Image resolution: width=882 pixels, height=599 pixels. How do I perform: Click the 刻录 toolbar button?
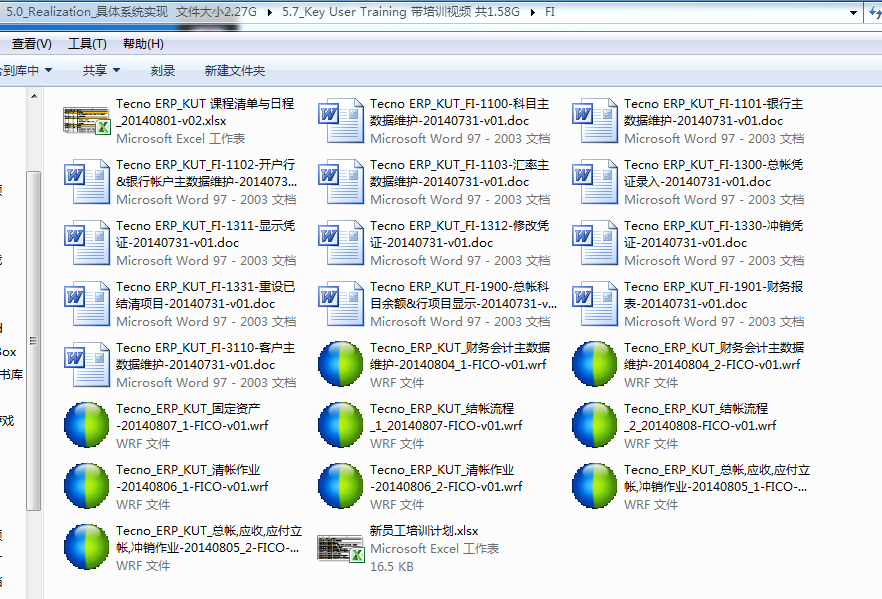163,70
